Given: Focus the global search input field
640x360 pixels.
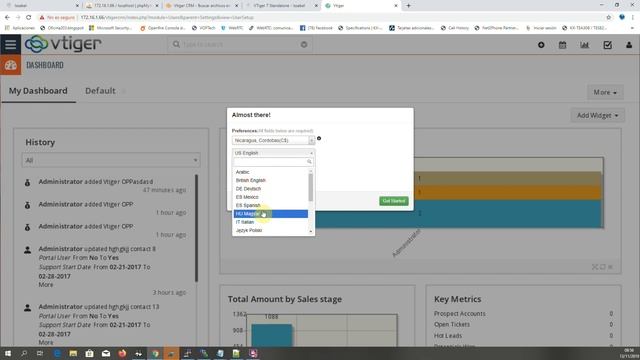Looking at the screenshot, I should 239,44.
